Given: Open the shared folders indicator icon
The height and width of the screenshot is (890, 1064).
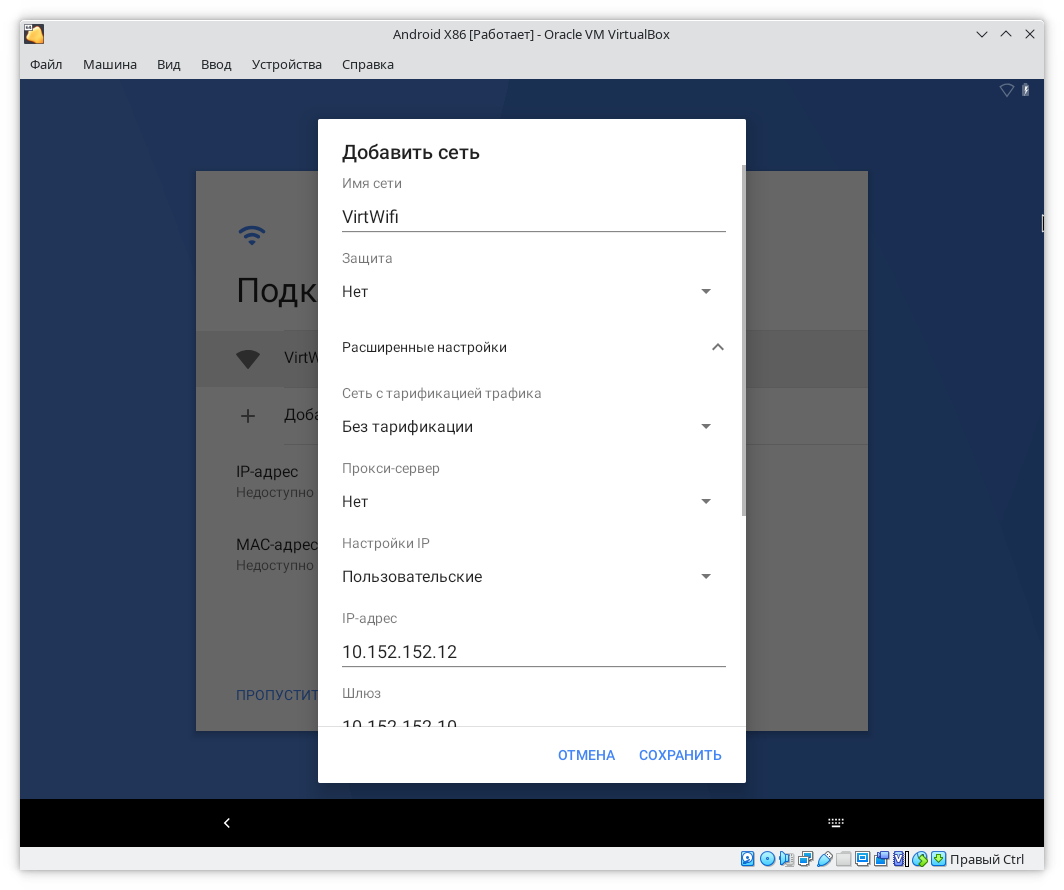Looking at the screenshot, I should pos(843,859).
